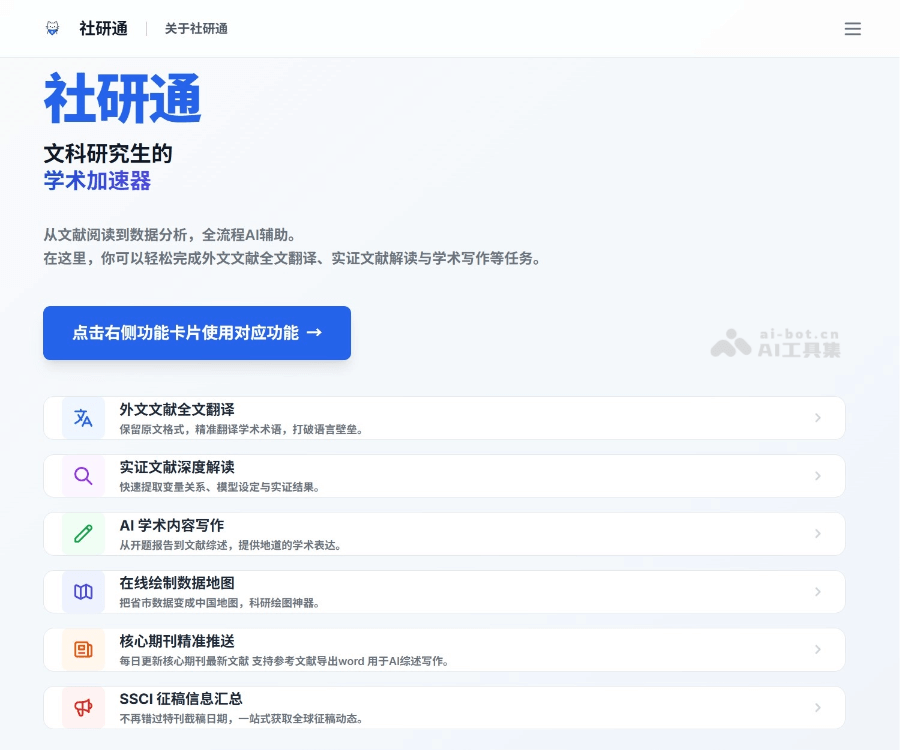
Task: Select the journal icon for 核心期刊精准推送
Action: point(83,649)
